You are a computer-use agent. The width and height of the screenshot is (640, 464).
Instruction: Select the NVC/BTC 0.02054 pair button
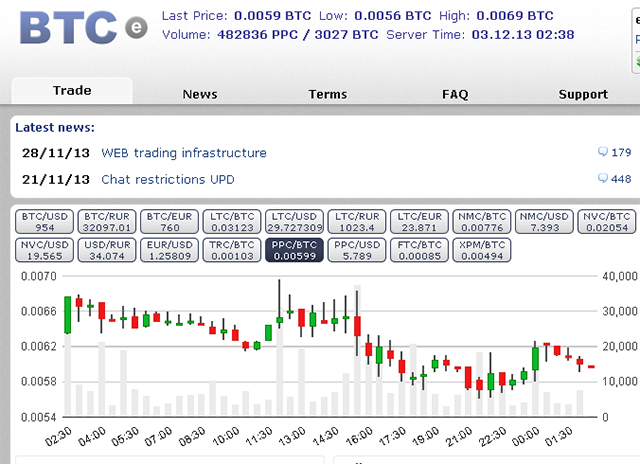tap(607, 222)
